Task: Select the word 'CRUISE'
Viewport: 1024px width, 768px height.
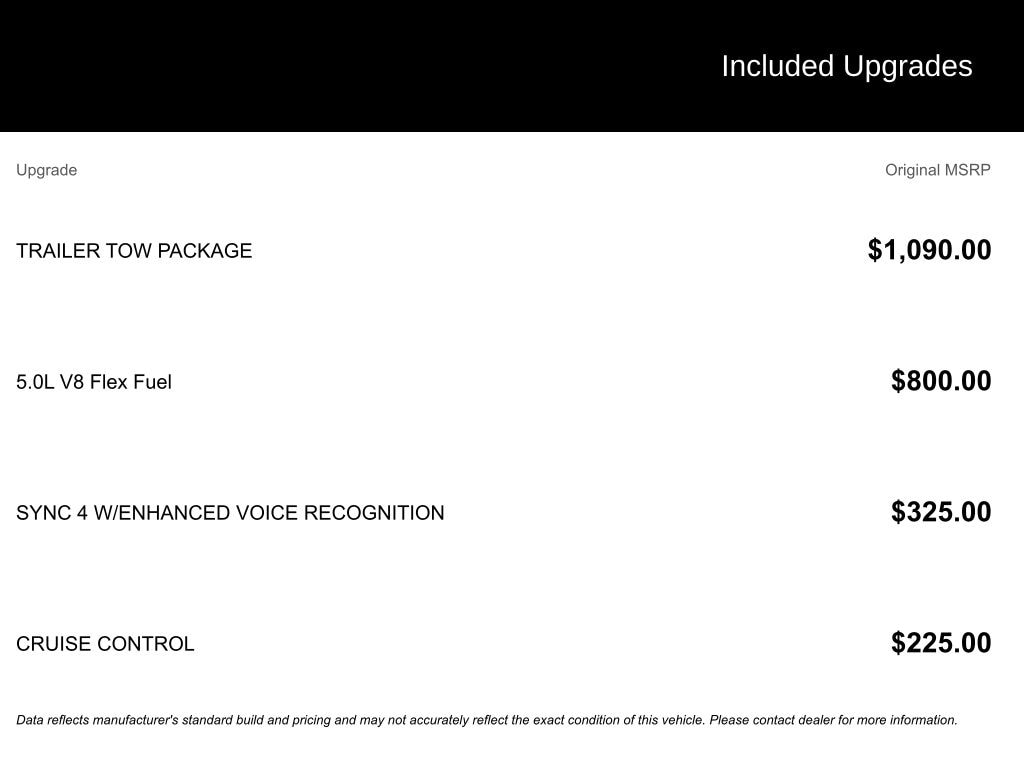Action: coord(51,644)
